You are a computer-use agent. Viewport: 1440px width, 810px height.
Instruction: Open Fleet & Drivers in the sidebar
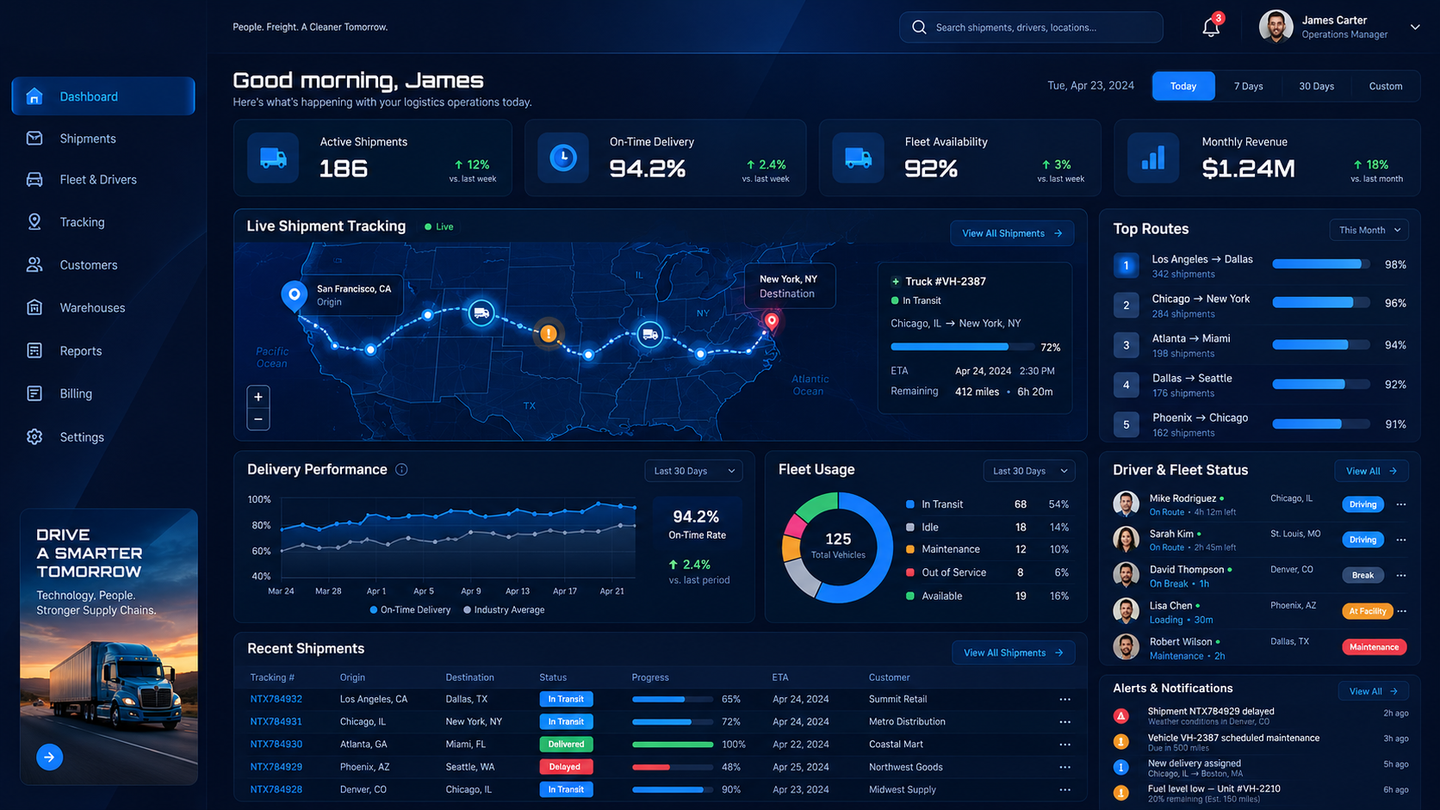[x=103, y=180]
